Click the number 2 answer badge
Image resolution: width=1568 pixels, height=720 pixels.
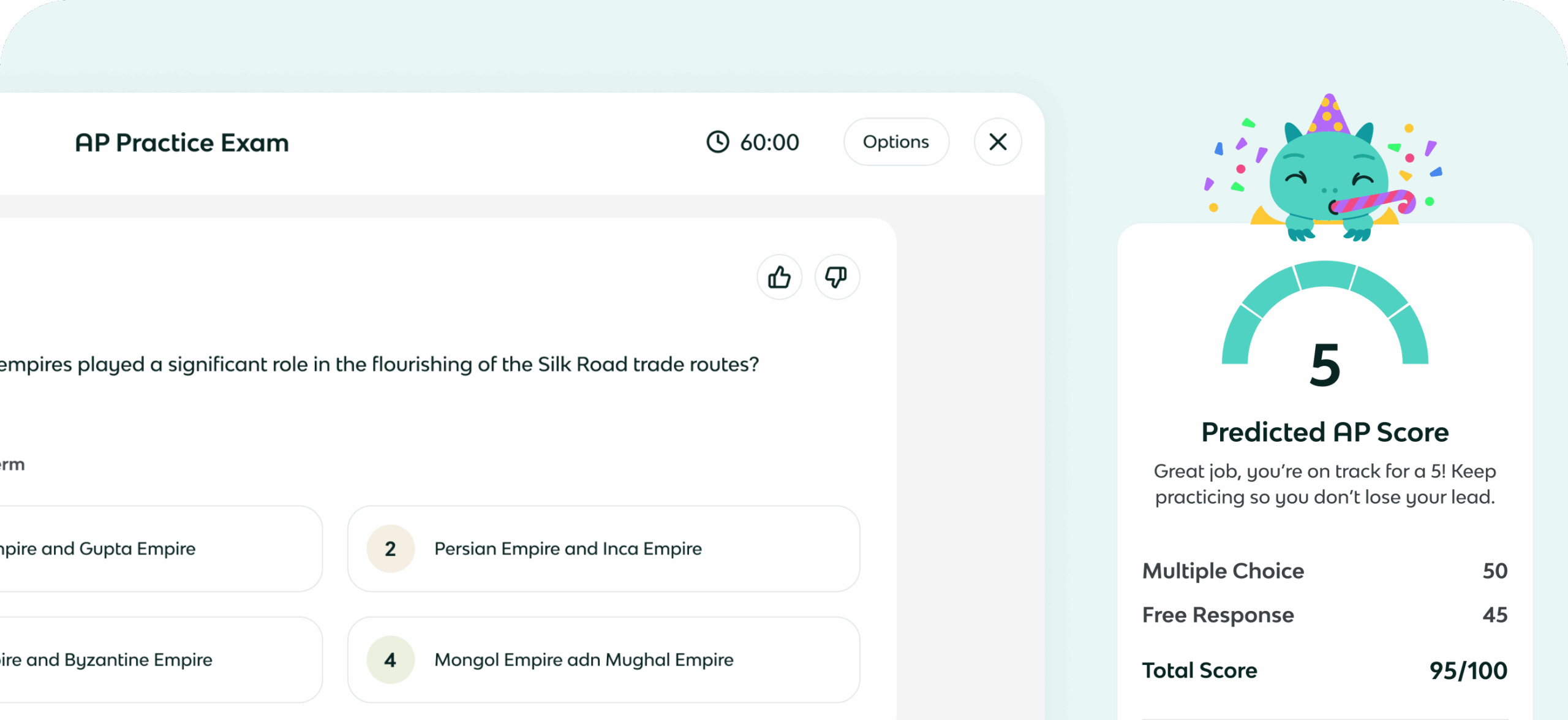pyautogui.click(x=390, y=548)
